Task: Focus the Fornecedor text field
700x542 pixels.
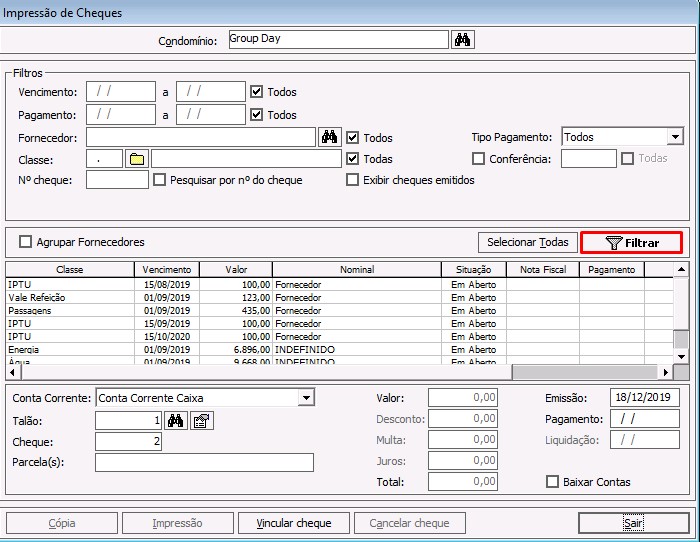Action: pyautogui.click(x=201, y=137)
